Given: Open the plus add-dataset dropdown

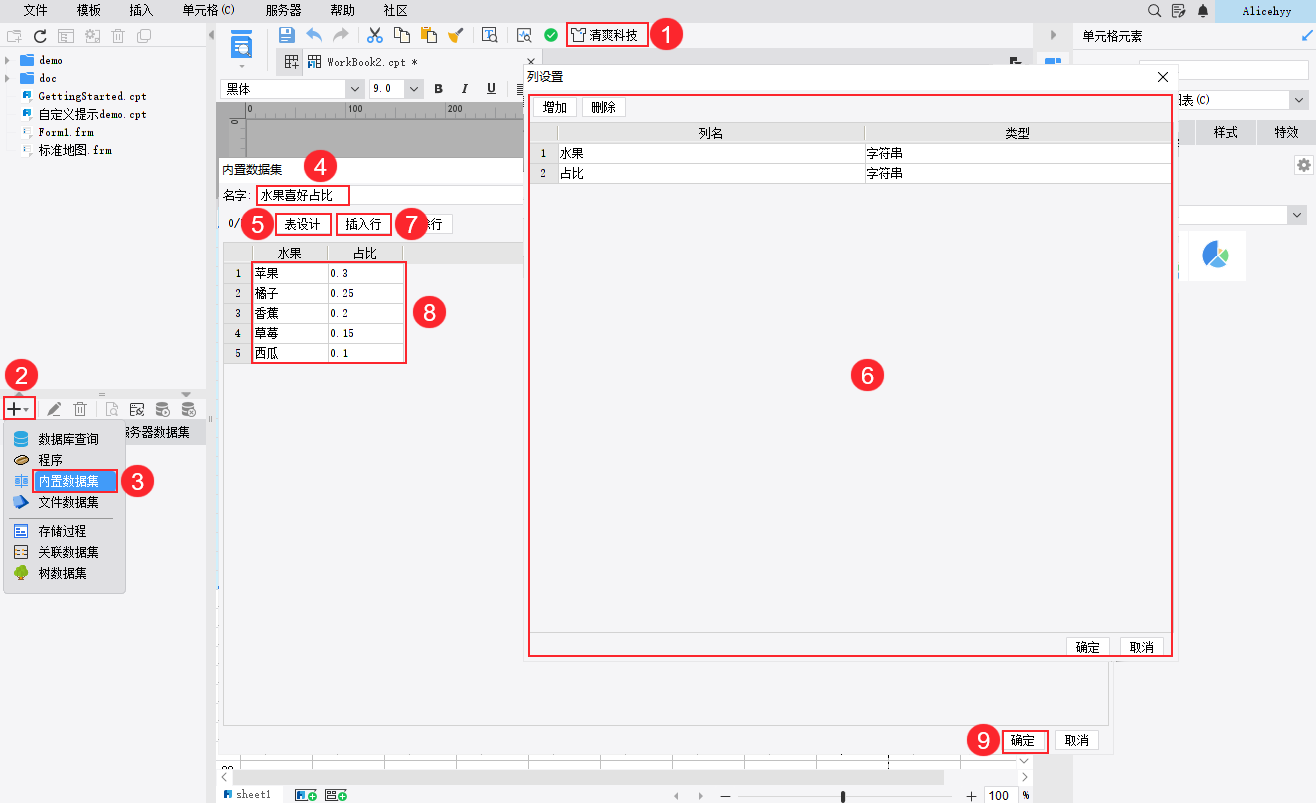Looking at the screenshot, I should coord(19,409).
